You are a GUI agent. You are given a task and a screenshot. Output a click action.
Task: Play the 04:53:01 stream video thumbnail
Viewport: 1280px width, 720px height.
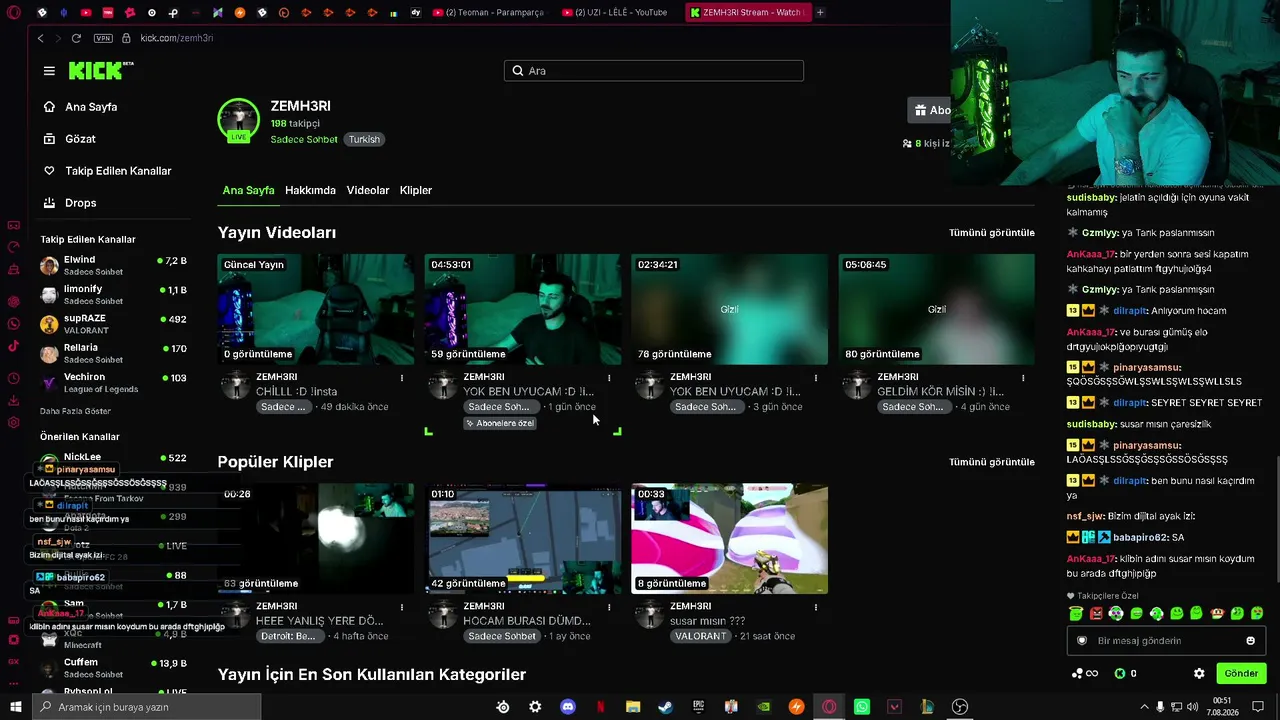(x=523, y=309)
